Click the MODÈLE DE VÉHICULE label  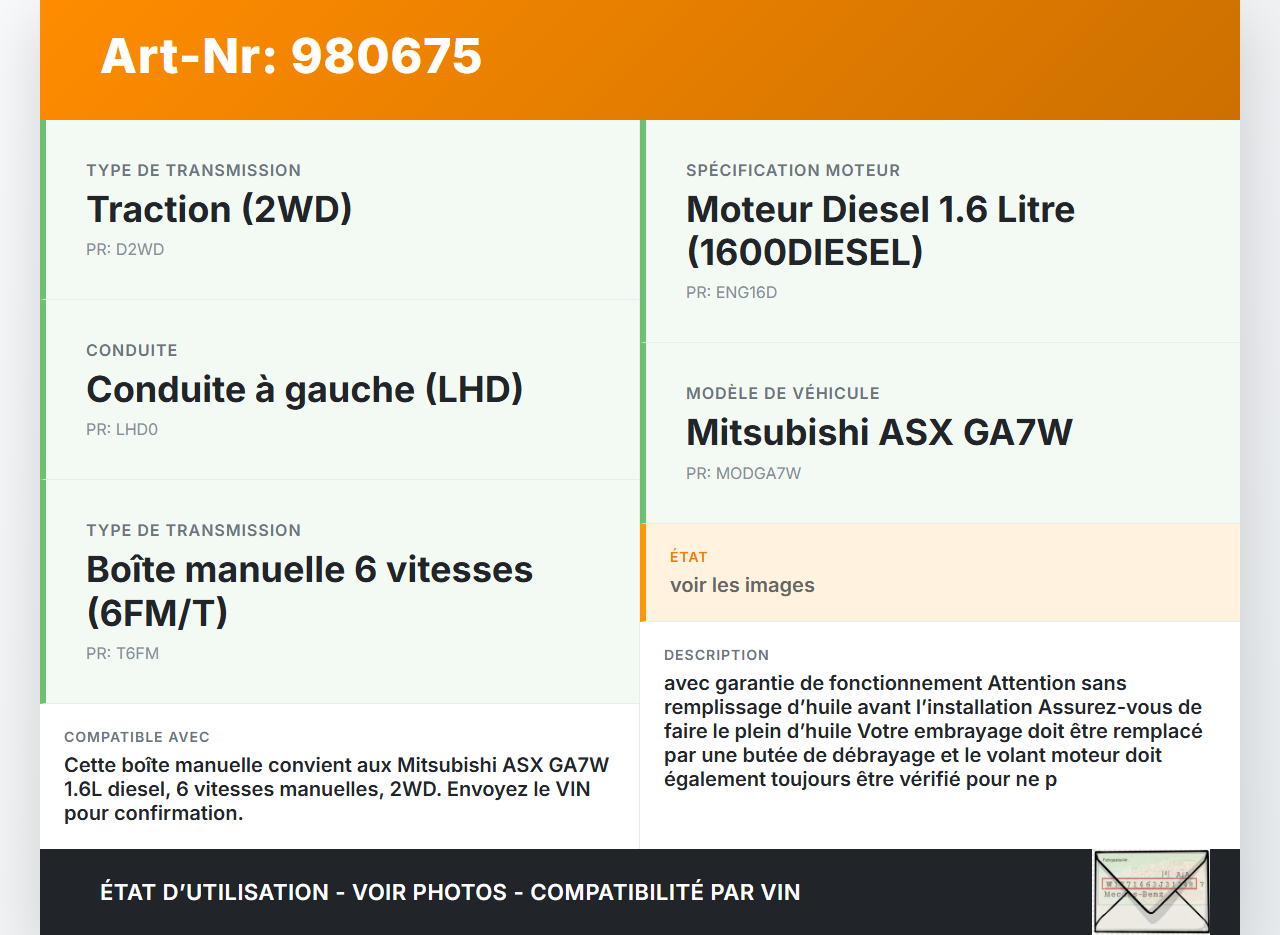point(783,393)
